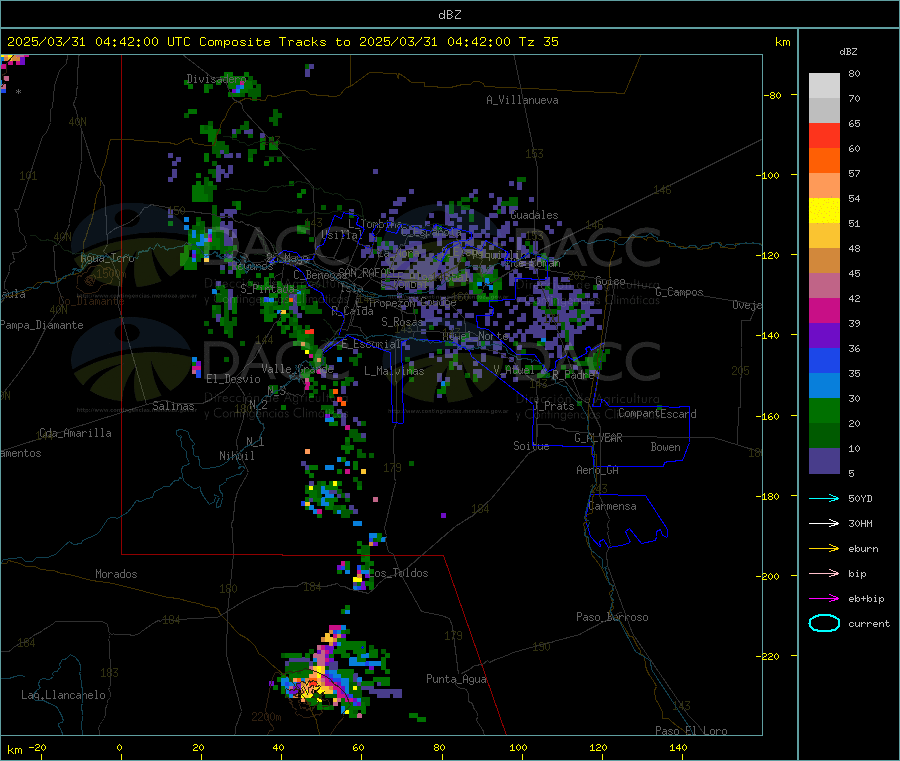
Task: Click the pink bip arrow icon
Action: [x=824, y=573]
